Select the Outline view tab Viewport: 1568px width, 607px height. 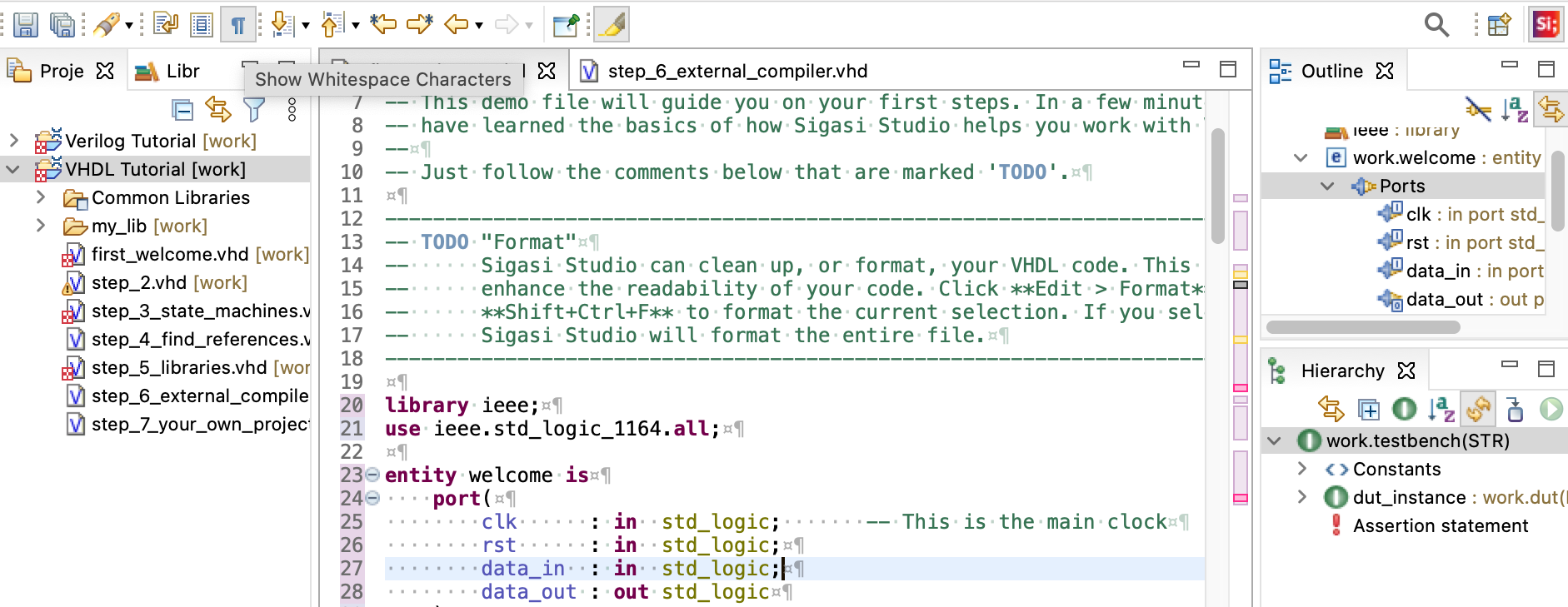tap(1316, 72)
